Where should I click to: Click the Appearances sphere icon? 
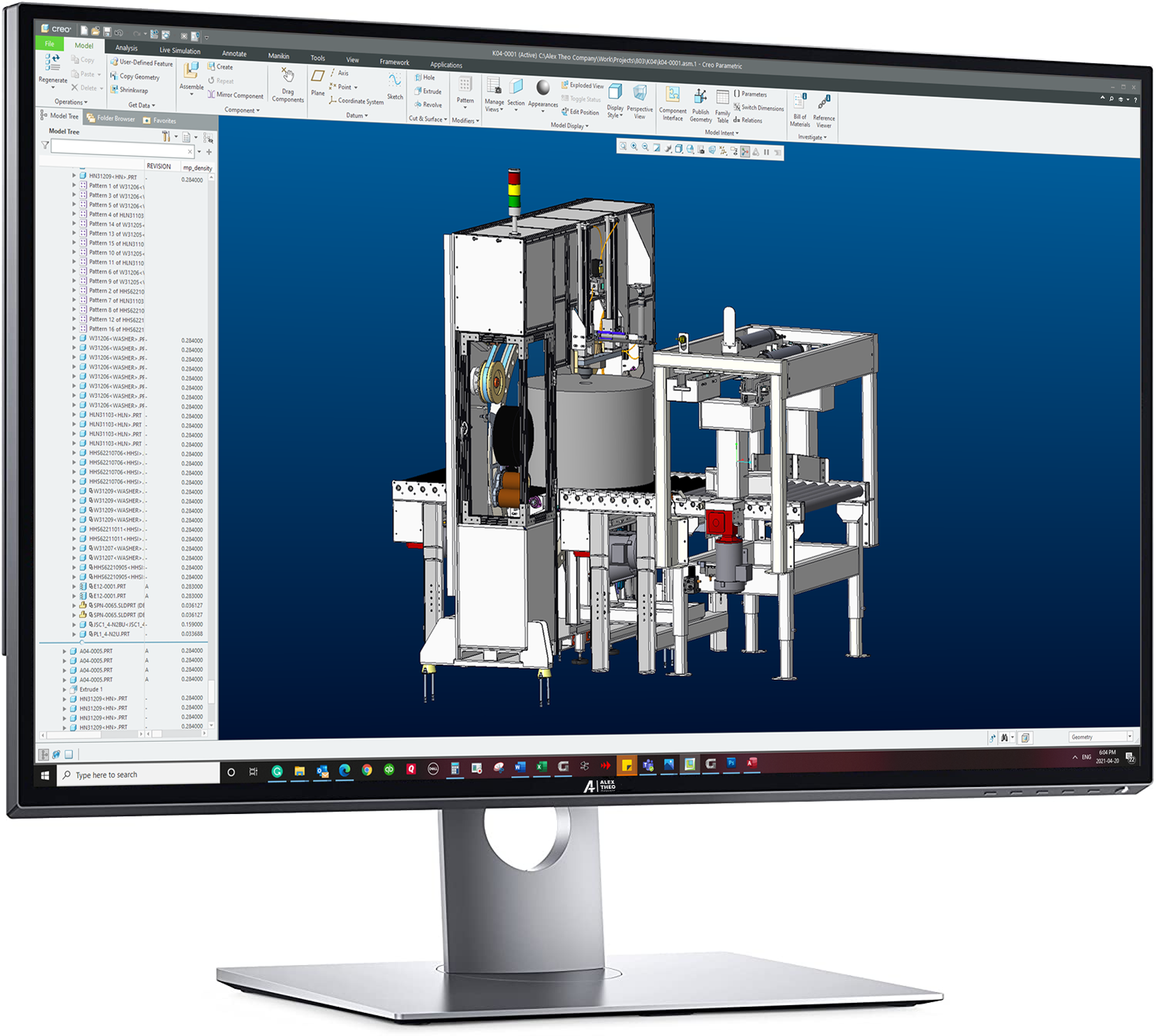543,87
